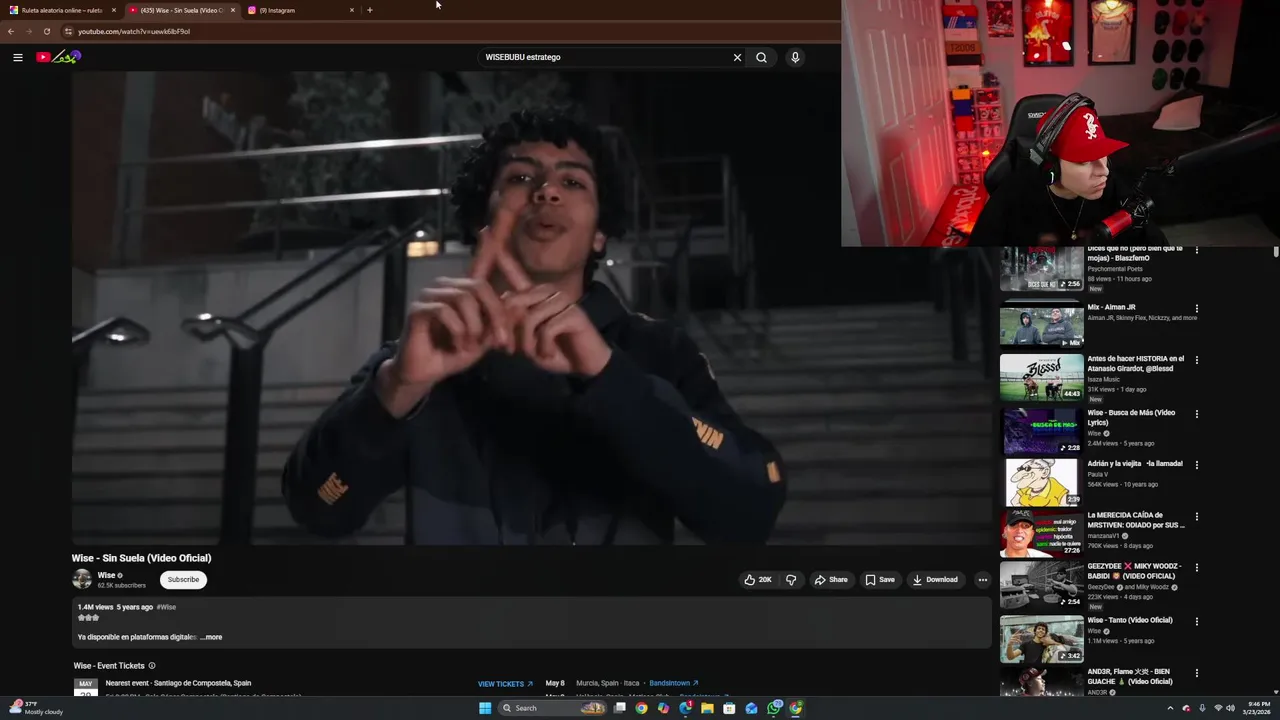
Task: Open the three-dot more actions under the video
Action: 982,580
